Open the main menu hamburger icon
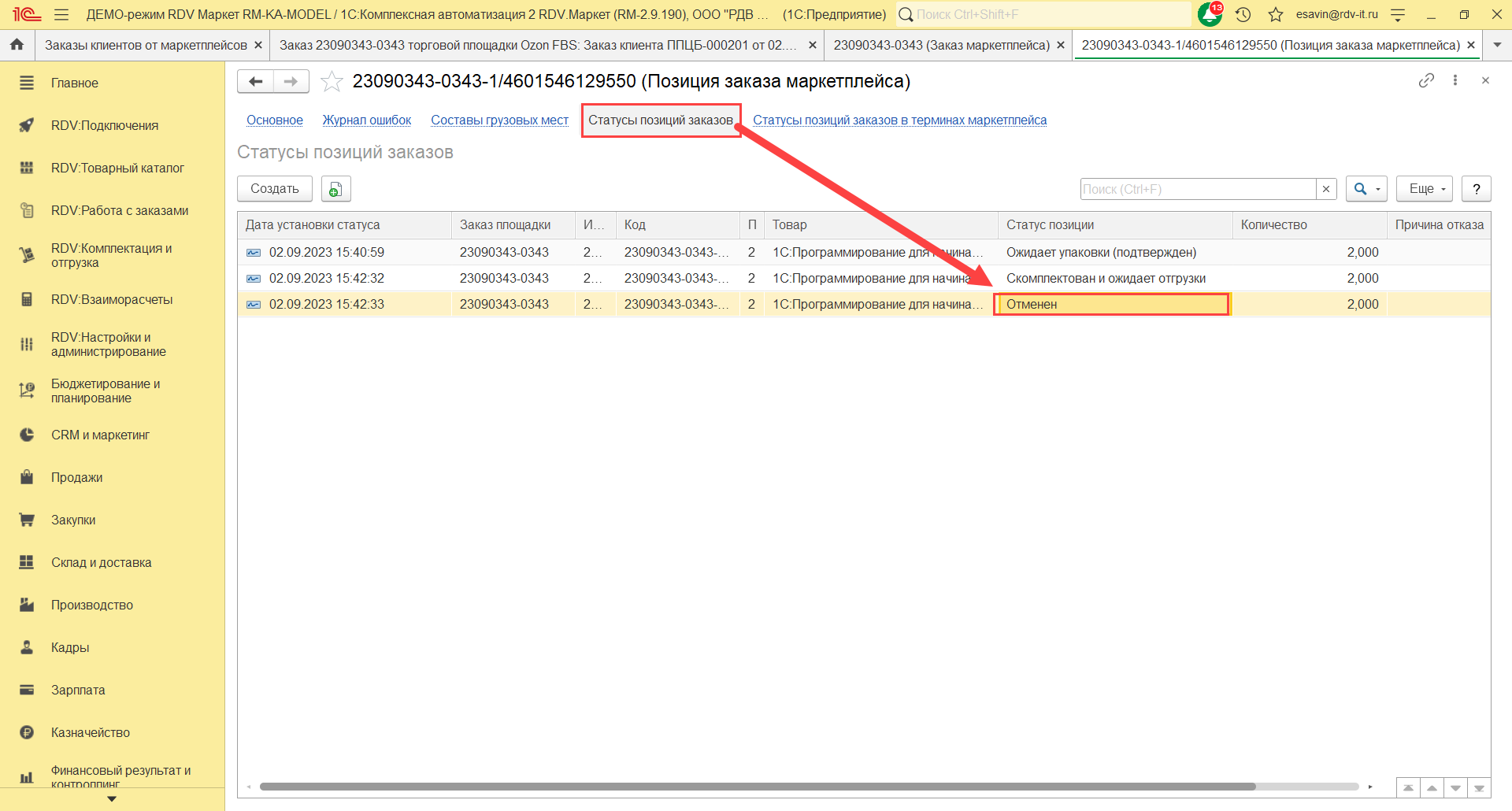This screenshot has height=811, width=1512. point(61,14)
